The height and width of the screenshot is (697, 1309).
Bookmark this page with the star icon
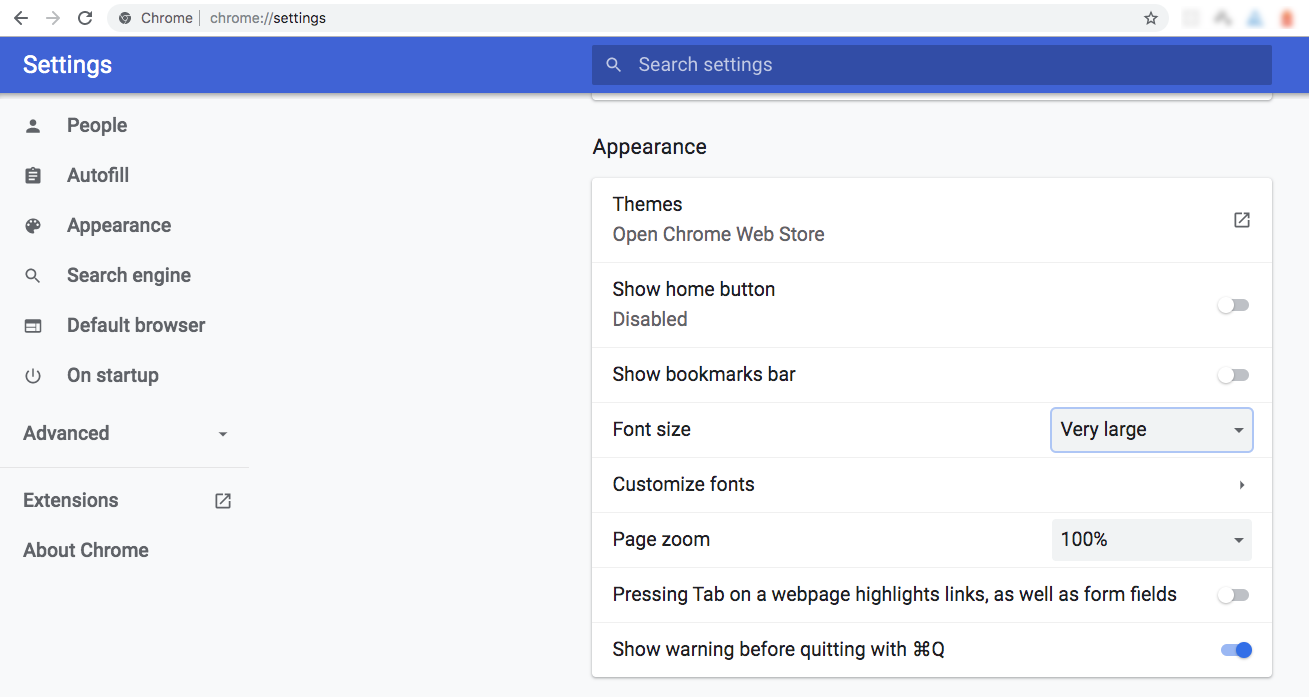[1151, 18]
